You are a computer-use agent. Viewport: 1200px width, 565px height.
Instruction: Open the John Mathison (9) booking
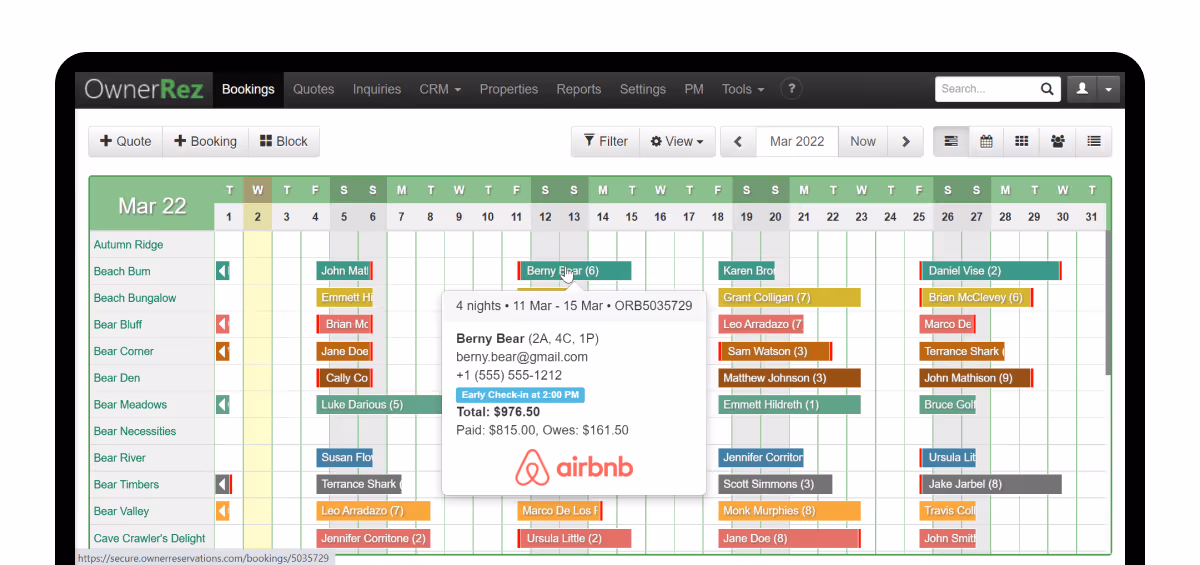tap(976, 378)
